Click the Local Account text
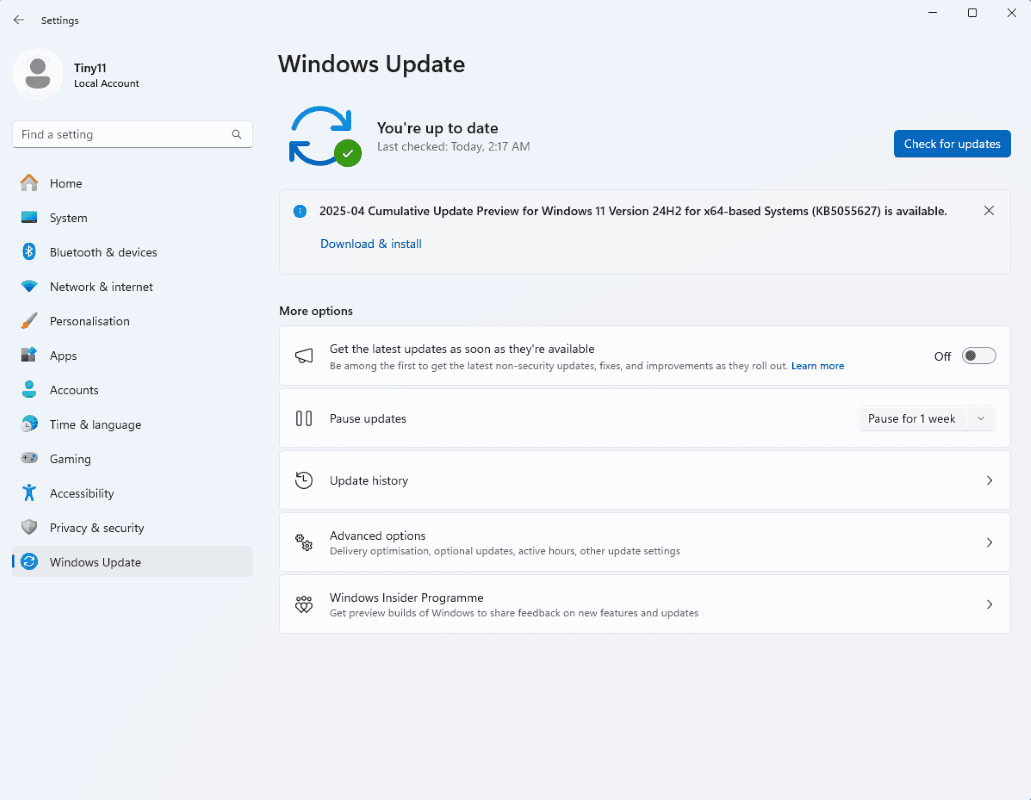 [x=107, y=83]
